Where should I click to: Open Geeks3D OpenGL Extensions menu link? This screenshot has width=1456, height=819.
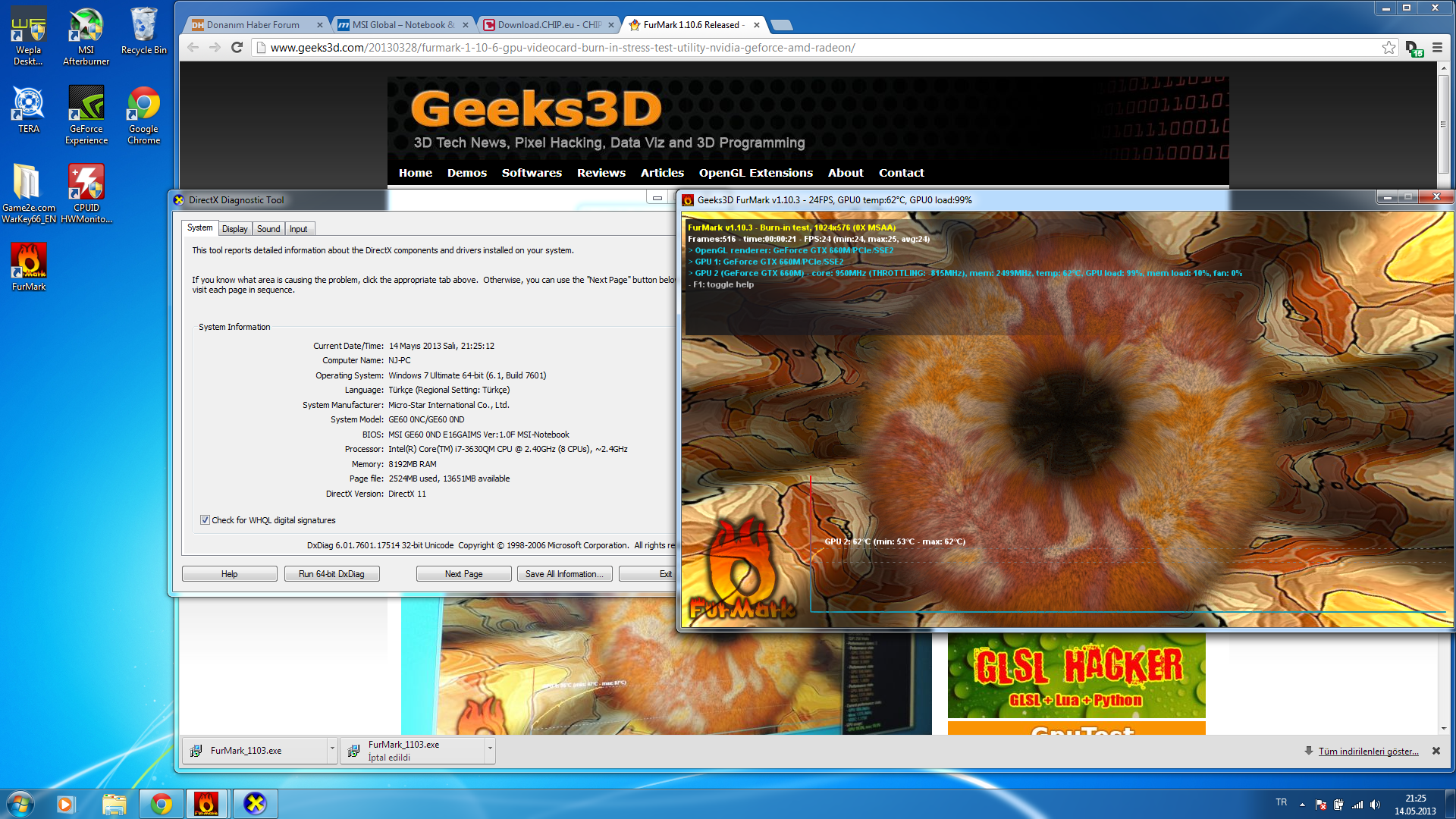click(756, 173)
